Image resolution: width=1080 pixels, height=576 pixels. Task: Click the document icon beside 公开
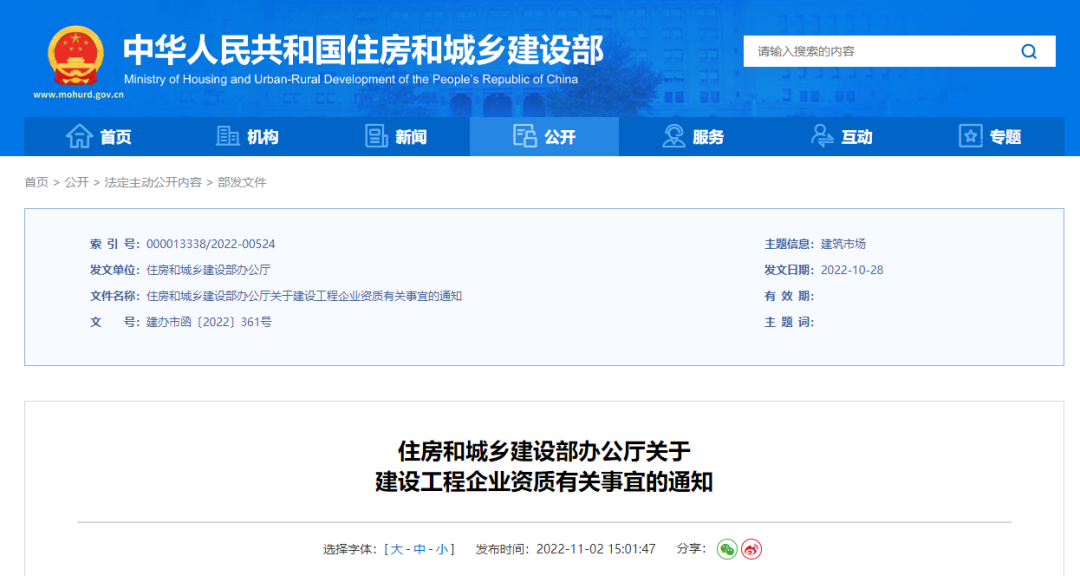pos(525,136)
